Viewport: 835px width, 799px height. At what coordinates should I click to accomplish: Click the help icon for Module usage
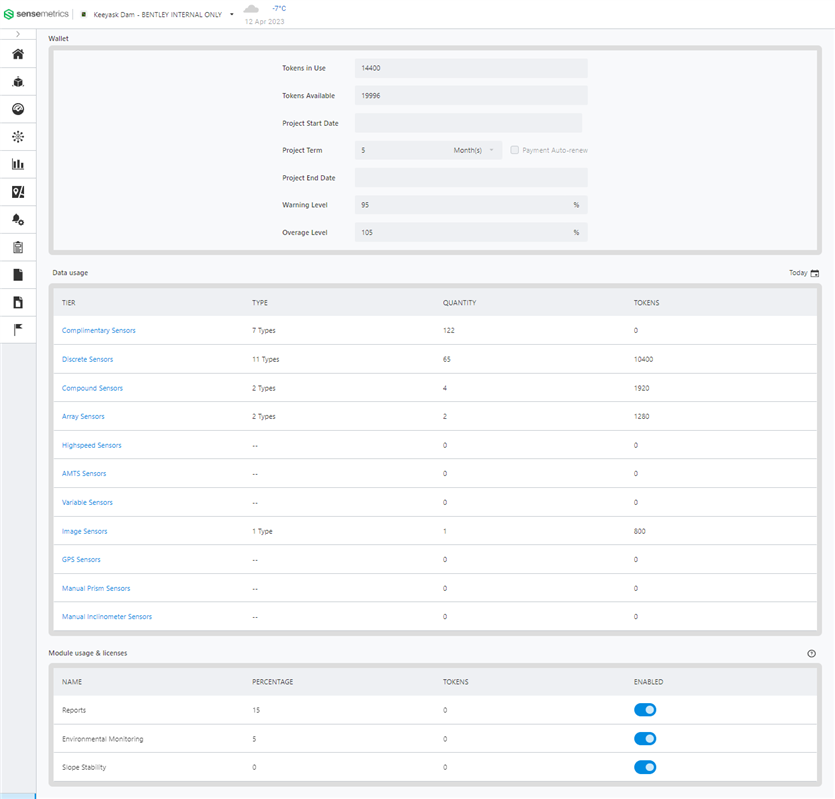(x=811, y=653)
